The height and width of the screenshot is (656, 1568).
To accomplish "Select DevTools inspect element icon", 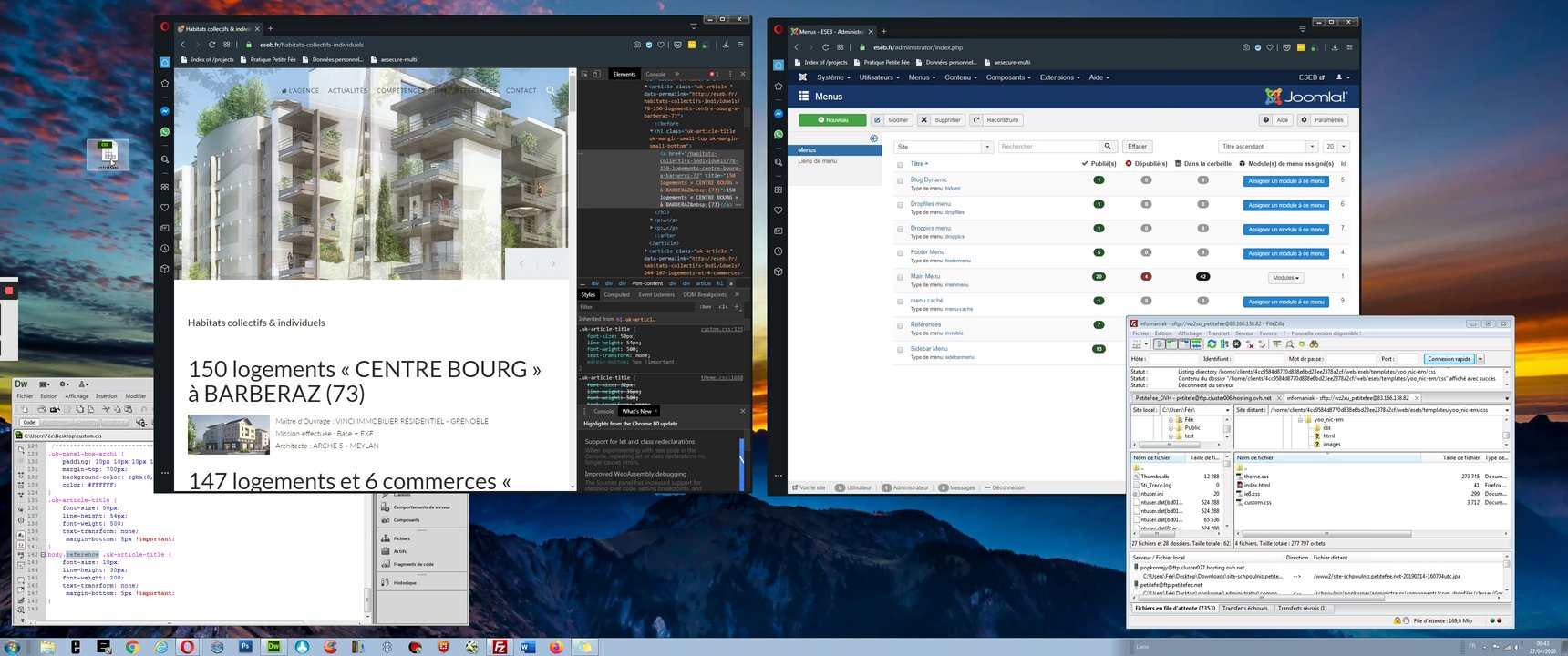I will 584,74.
